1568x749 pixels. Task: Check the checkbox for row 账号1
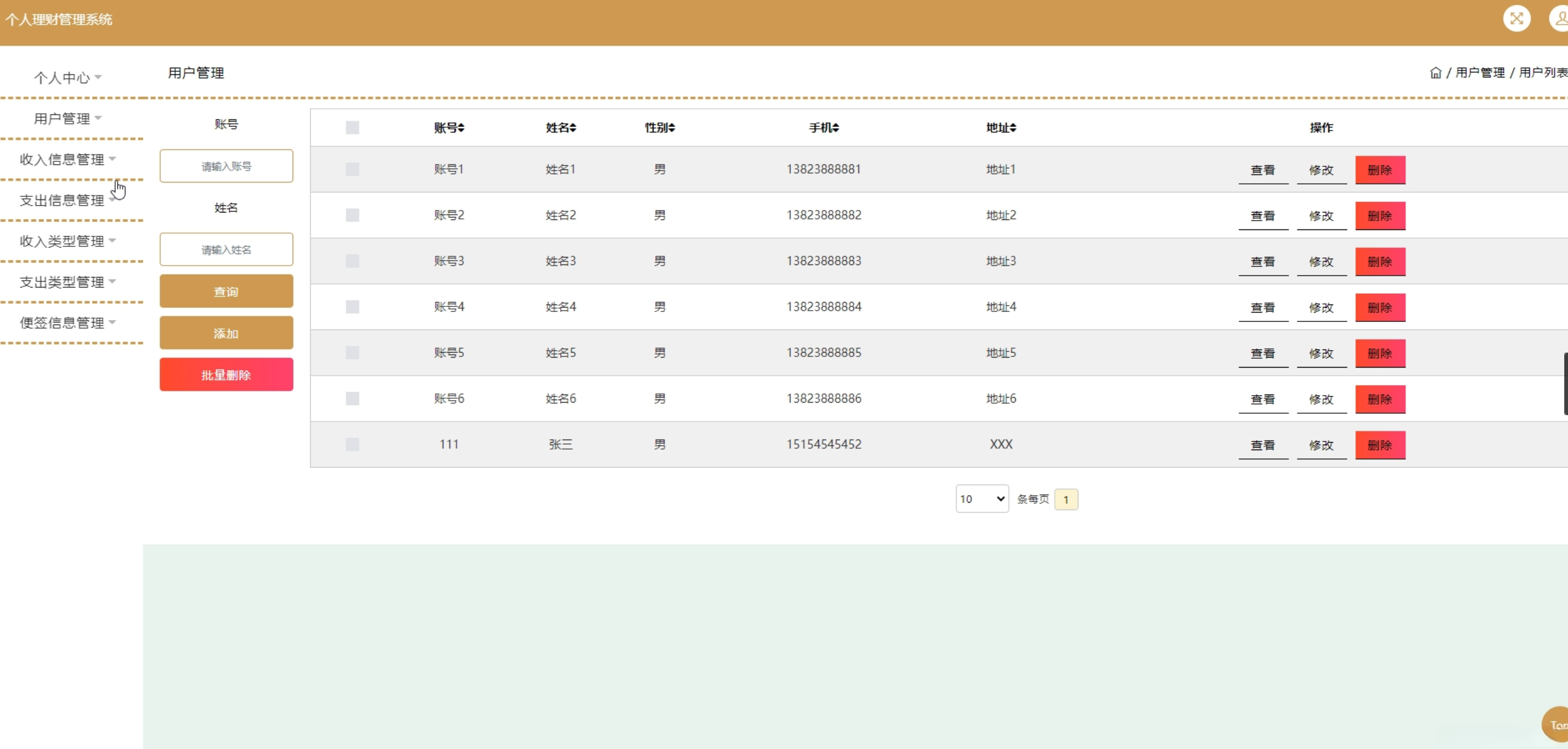352,169
